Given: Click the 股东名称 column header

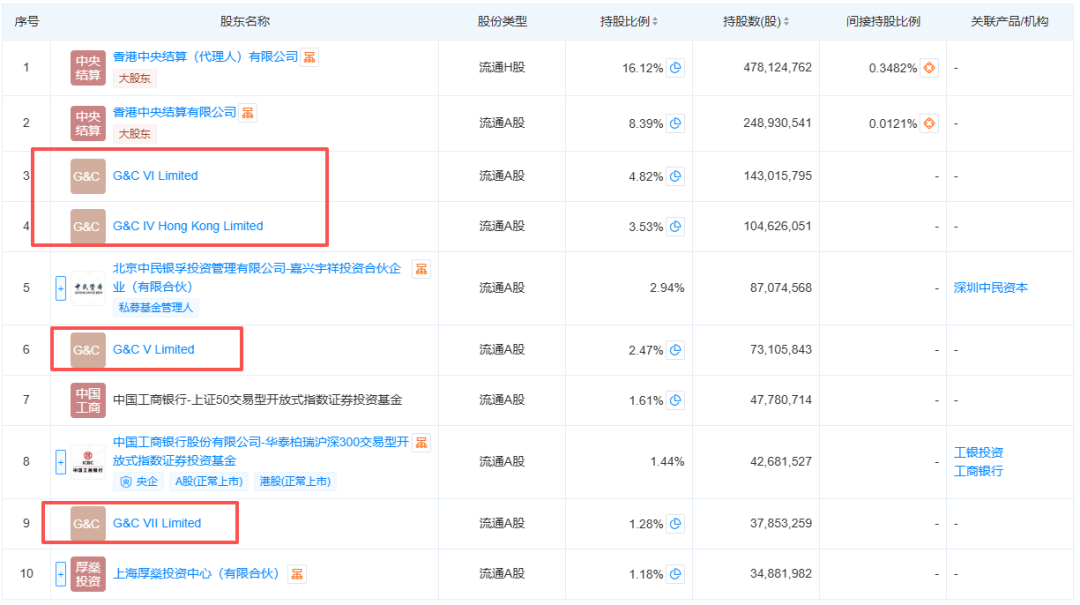Looking at the screenshot, I should click(245, 21).
